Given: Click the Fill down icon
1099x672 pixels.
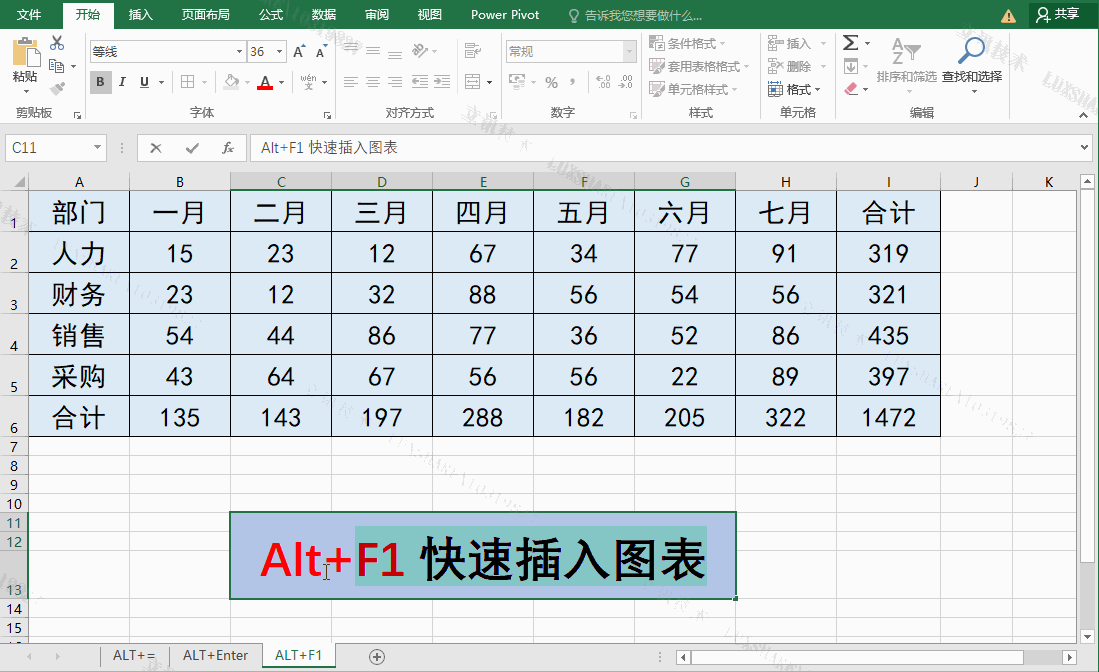Looking at the screenshot, I should point(851,67).
